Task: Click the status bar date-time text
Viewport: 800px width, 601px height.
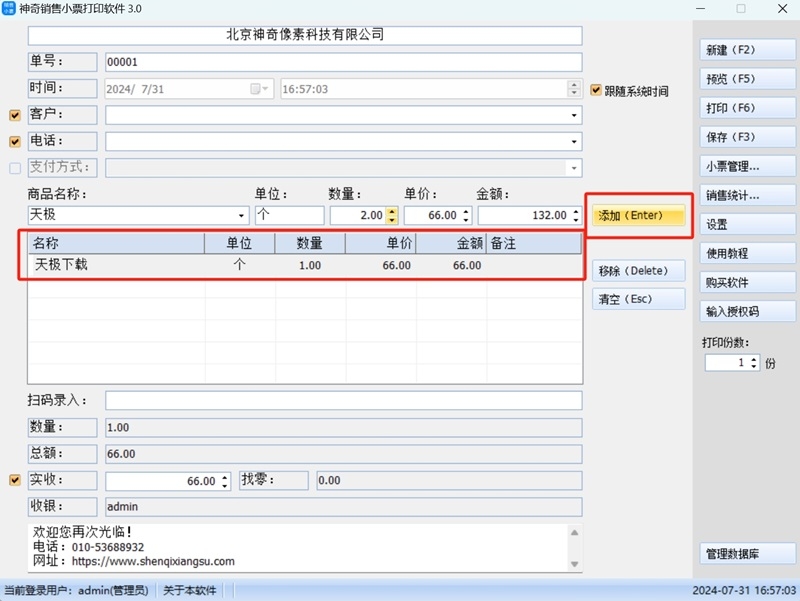Action: (744, 591)
